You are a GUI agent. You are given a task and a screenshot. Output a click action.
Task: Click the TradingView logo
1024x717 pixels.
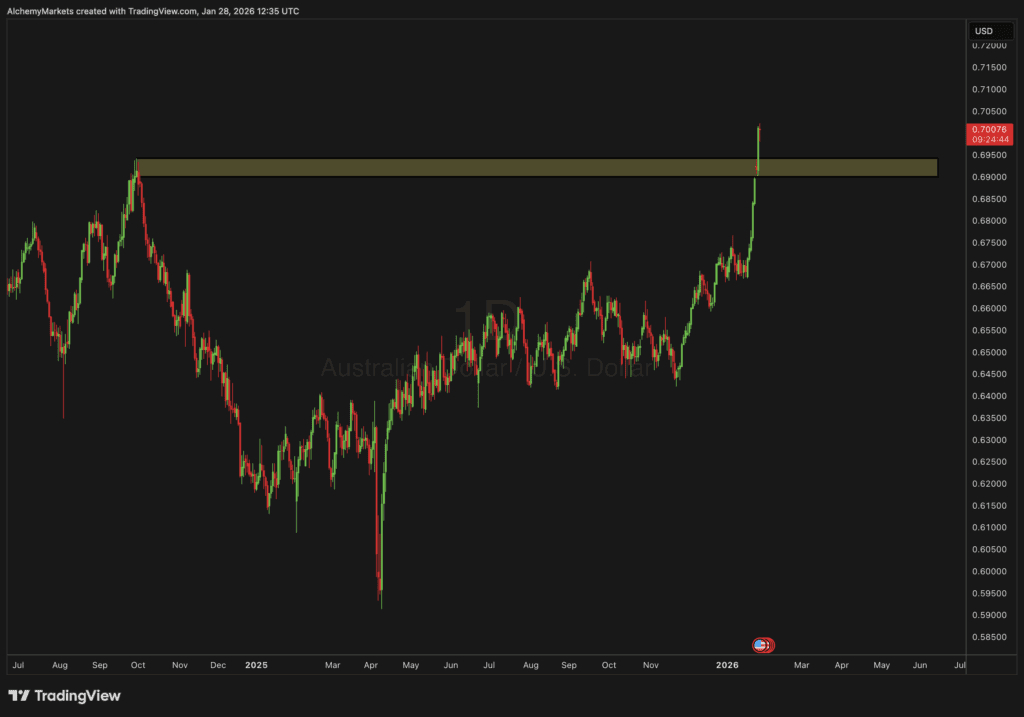[64, 695]
